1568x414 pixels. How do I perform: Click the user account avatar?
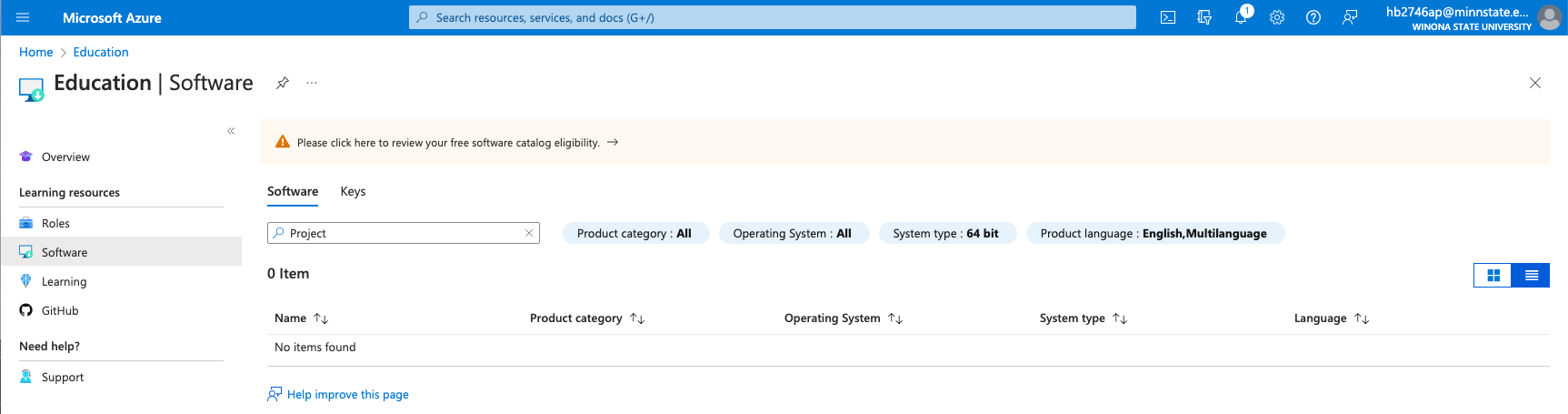[1549, 17]
